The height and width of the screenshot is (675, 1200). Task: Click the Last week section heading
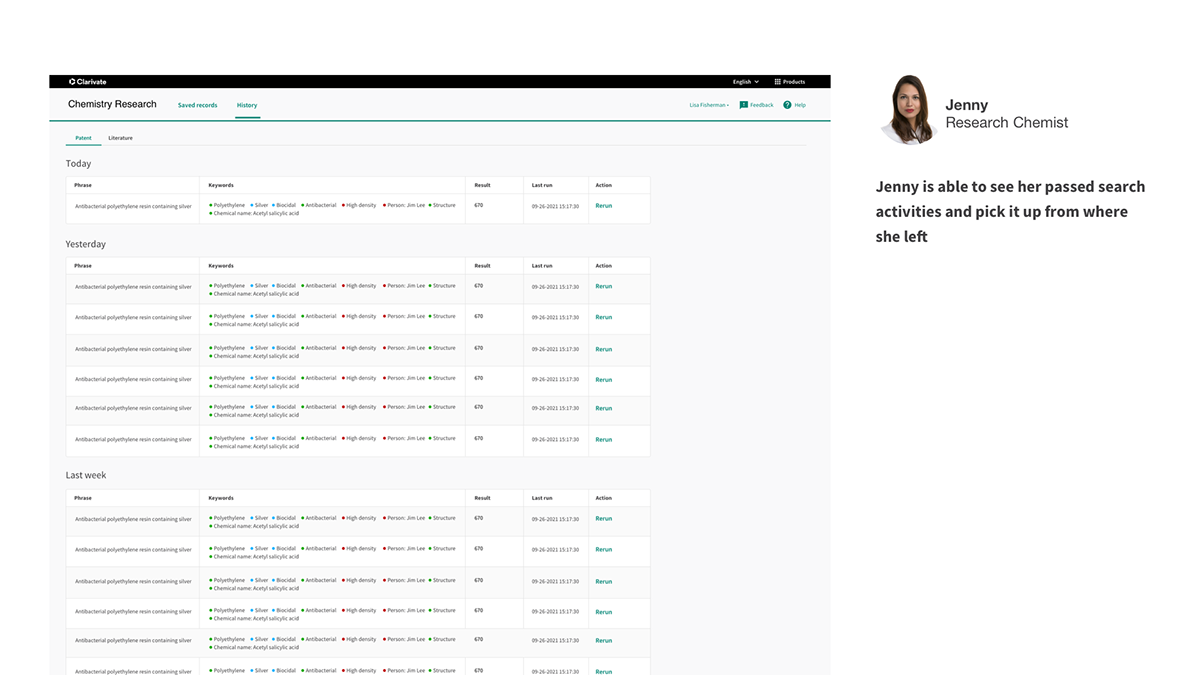click(x=86, y=476)
